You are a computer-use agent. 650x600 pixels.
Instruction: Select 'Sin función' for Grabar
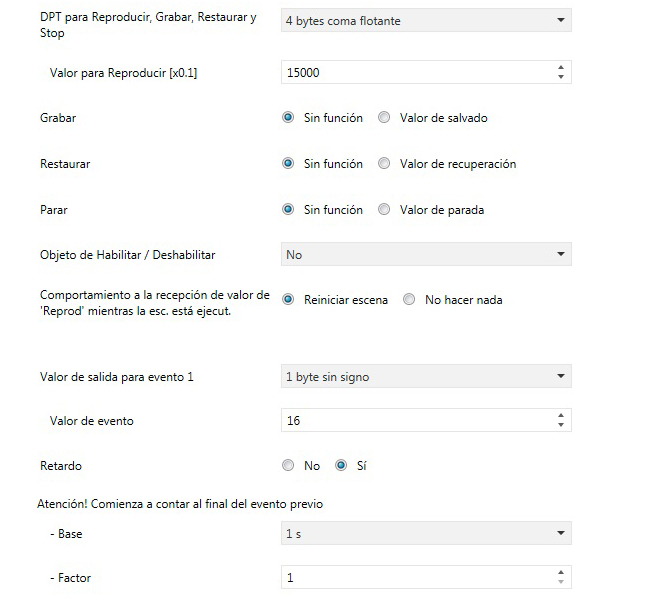coord(289,118)
